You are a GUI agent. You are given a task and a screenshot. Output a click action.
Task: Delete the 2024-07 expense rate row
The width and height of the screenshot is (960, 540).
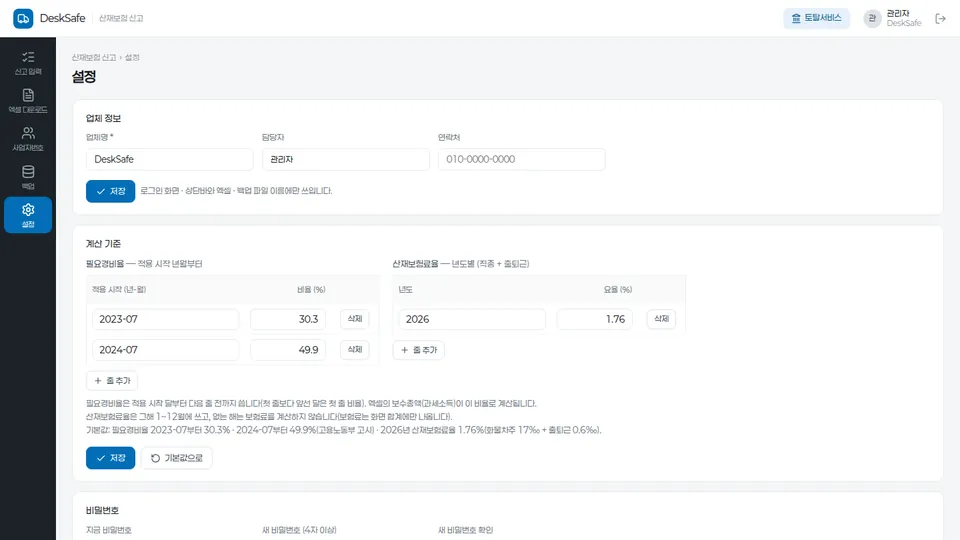coord(354,350)
